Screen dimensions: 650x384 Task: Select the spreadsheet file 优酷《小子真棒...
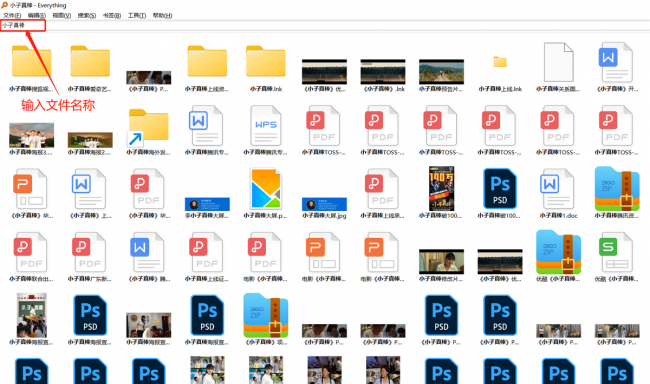coord(616,252)
